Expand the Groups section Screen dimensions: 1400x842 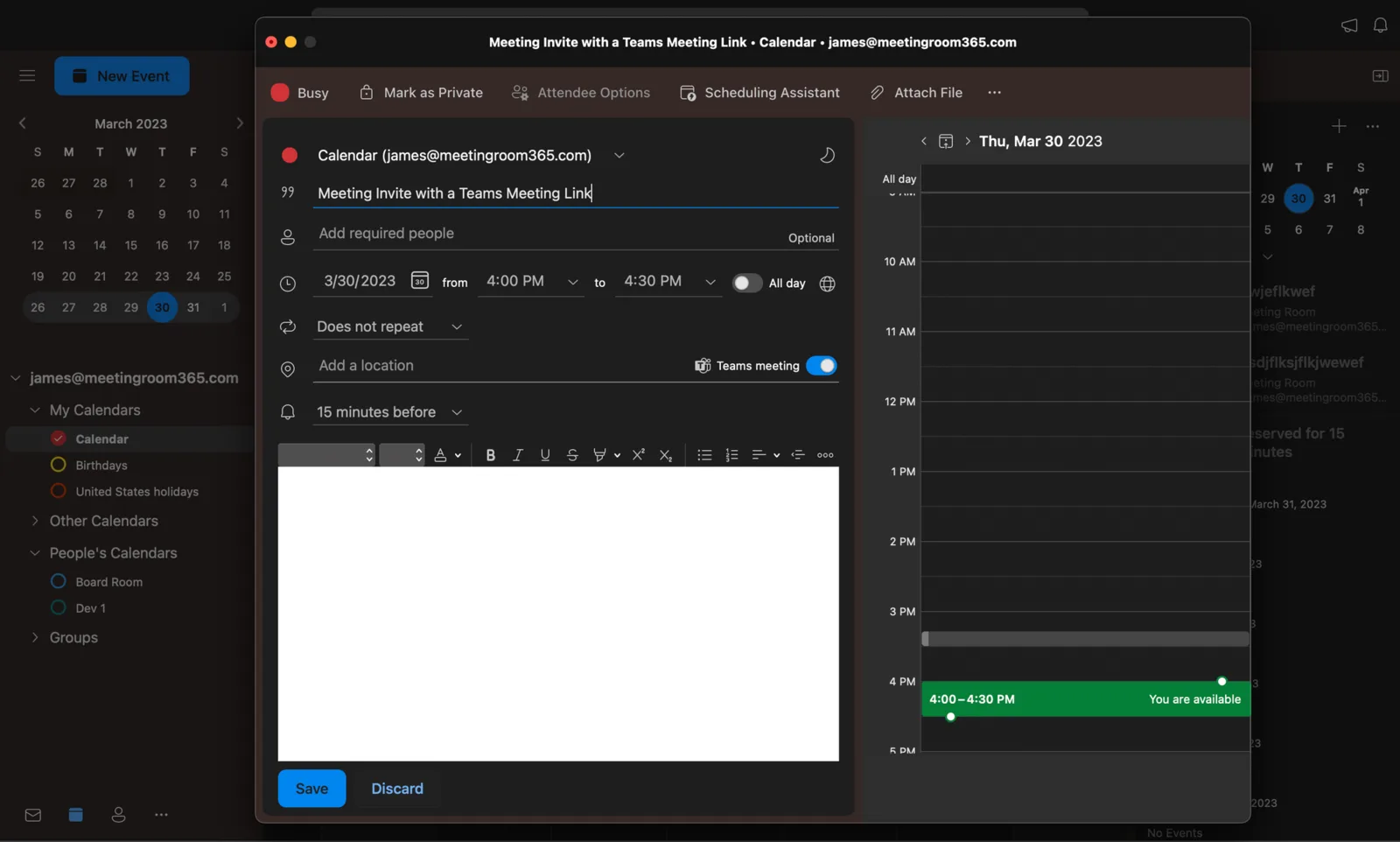(x=35, y=637)
